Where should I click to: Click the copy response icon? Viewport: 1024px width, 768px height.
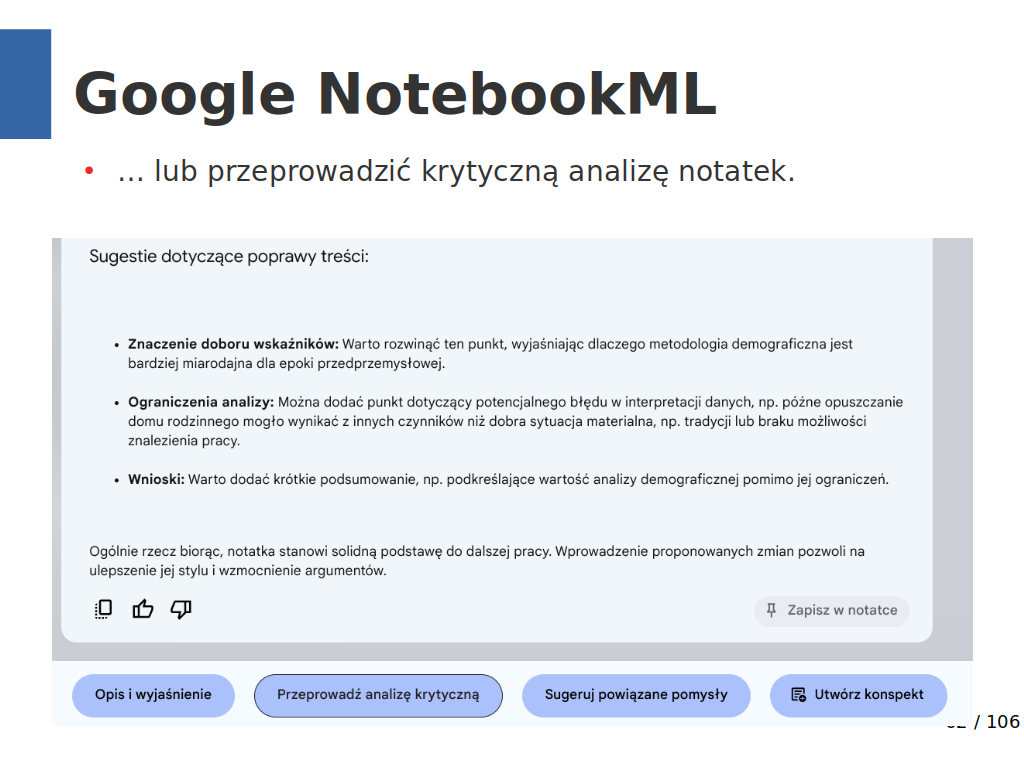tap(103, 609)
